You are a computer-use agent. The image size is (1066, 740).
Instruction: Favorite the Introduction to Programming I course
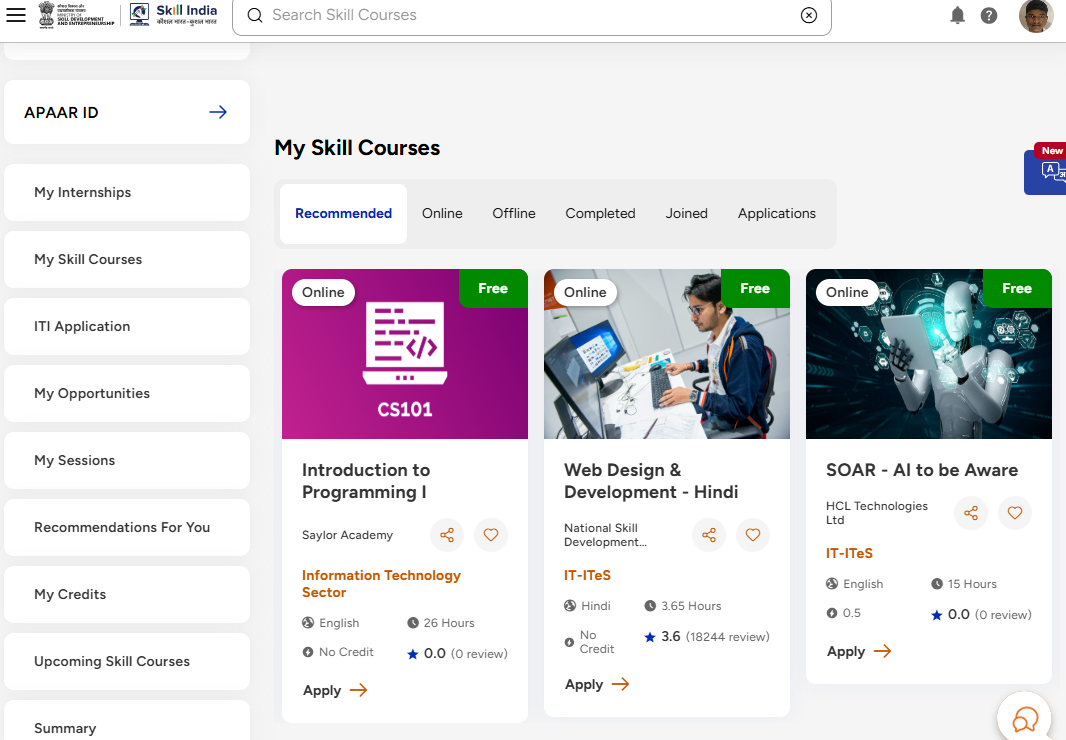pos(491,535)
